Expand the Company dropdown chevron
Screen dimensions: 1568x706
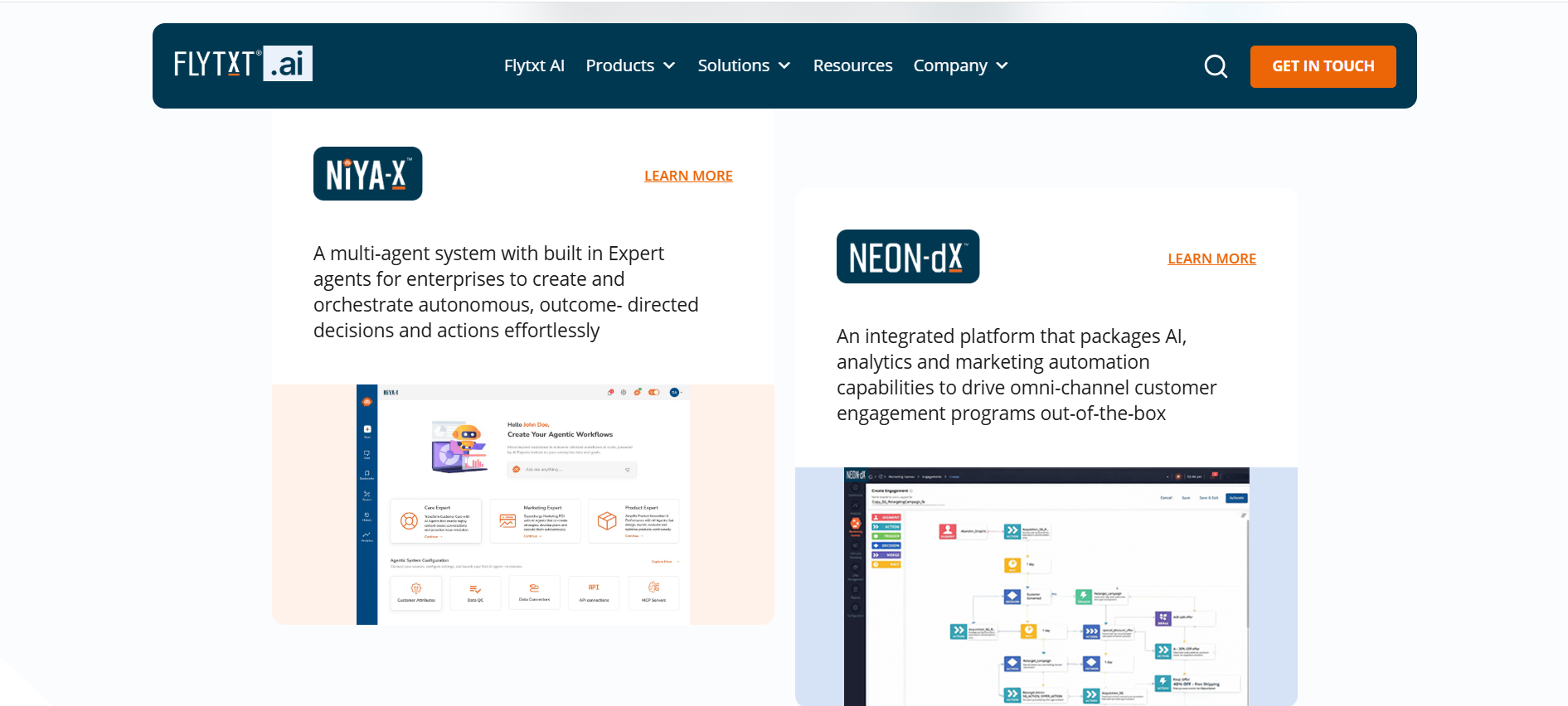(1002, 65)
